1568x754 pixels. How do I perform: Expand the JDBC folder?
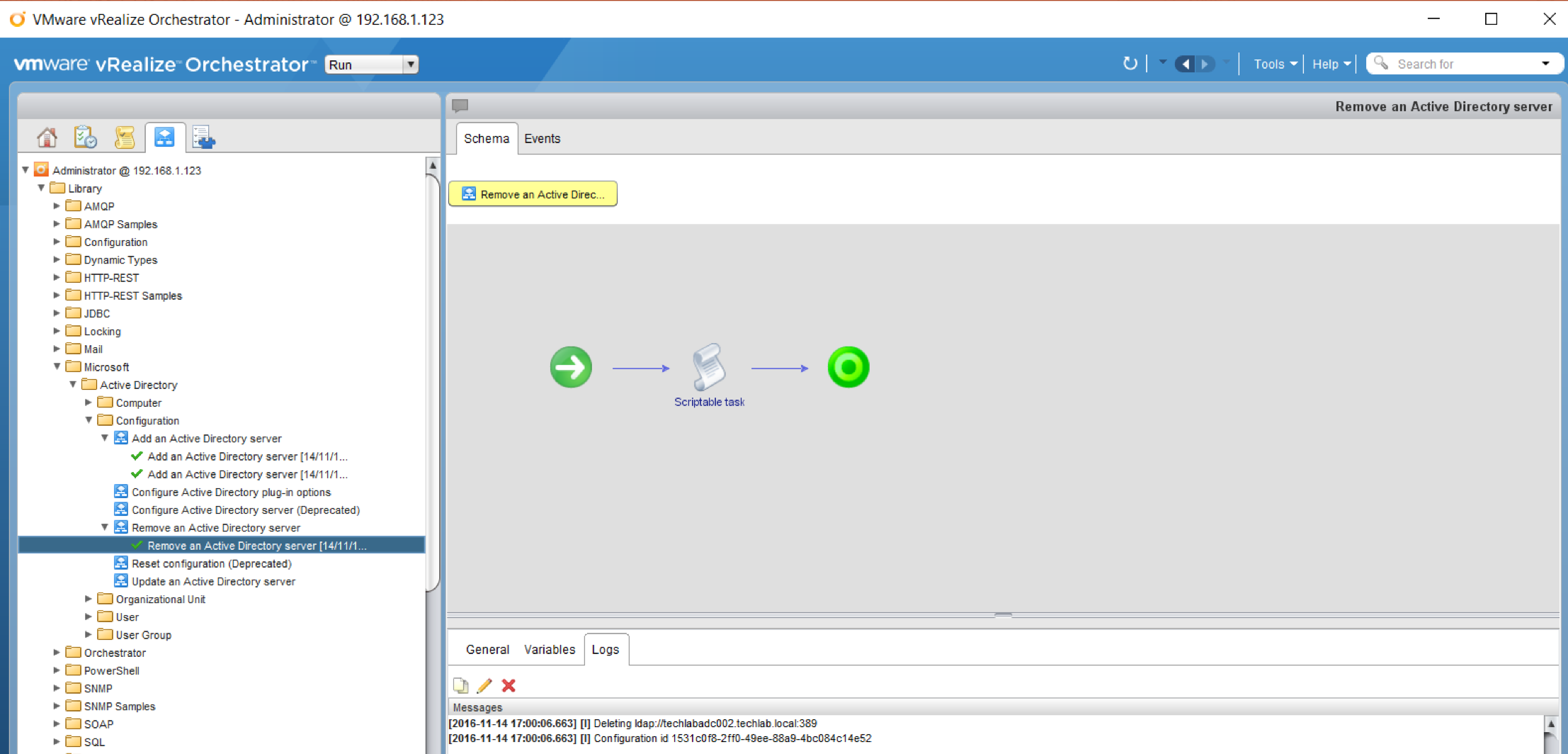tap(57, 313)
